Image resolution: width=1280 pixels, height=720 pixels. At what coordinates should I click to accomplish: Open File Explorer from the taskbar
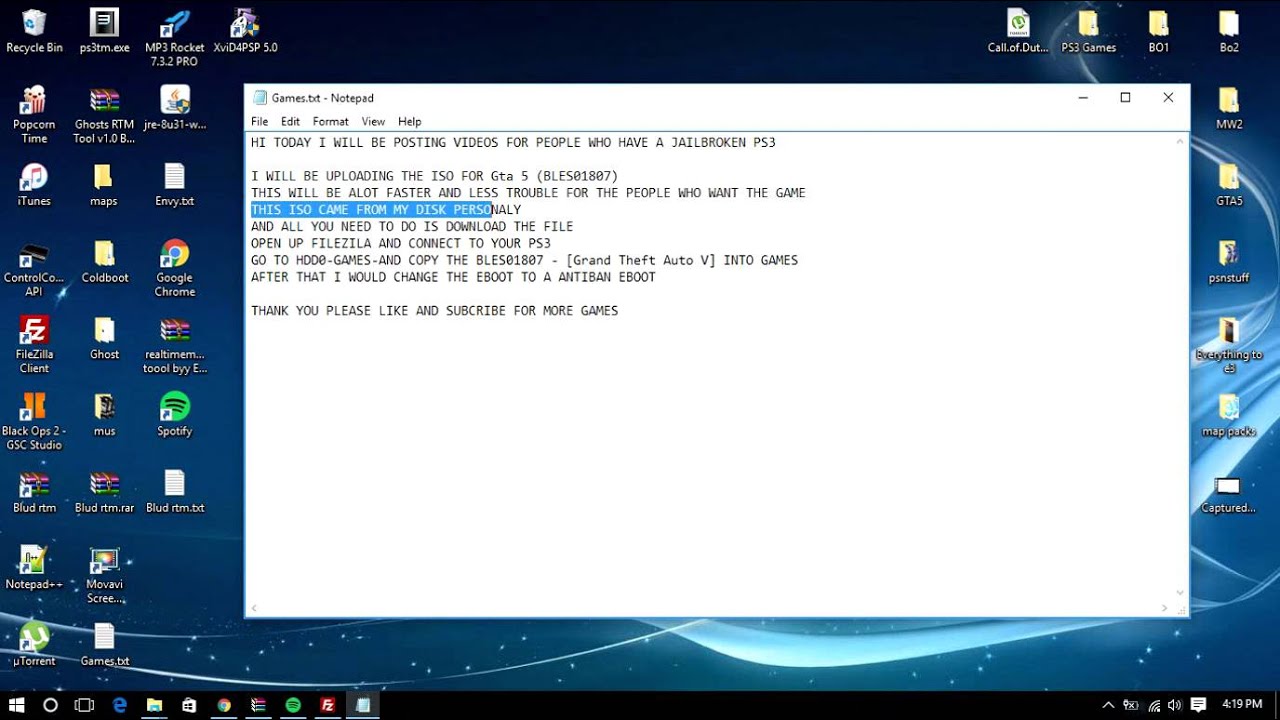tap(154, 705)
